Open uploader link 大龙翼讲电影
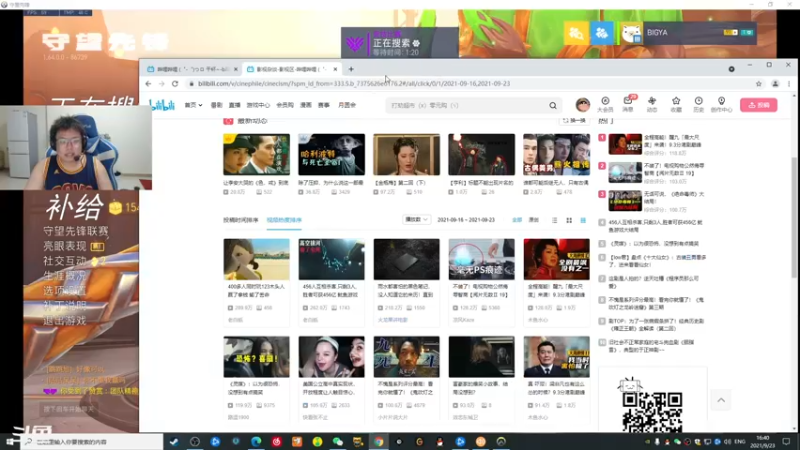 pyautogui.click(x=392, y=320)
